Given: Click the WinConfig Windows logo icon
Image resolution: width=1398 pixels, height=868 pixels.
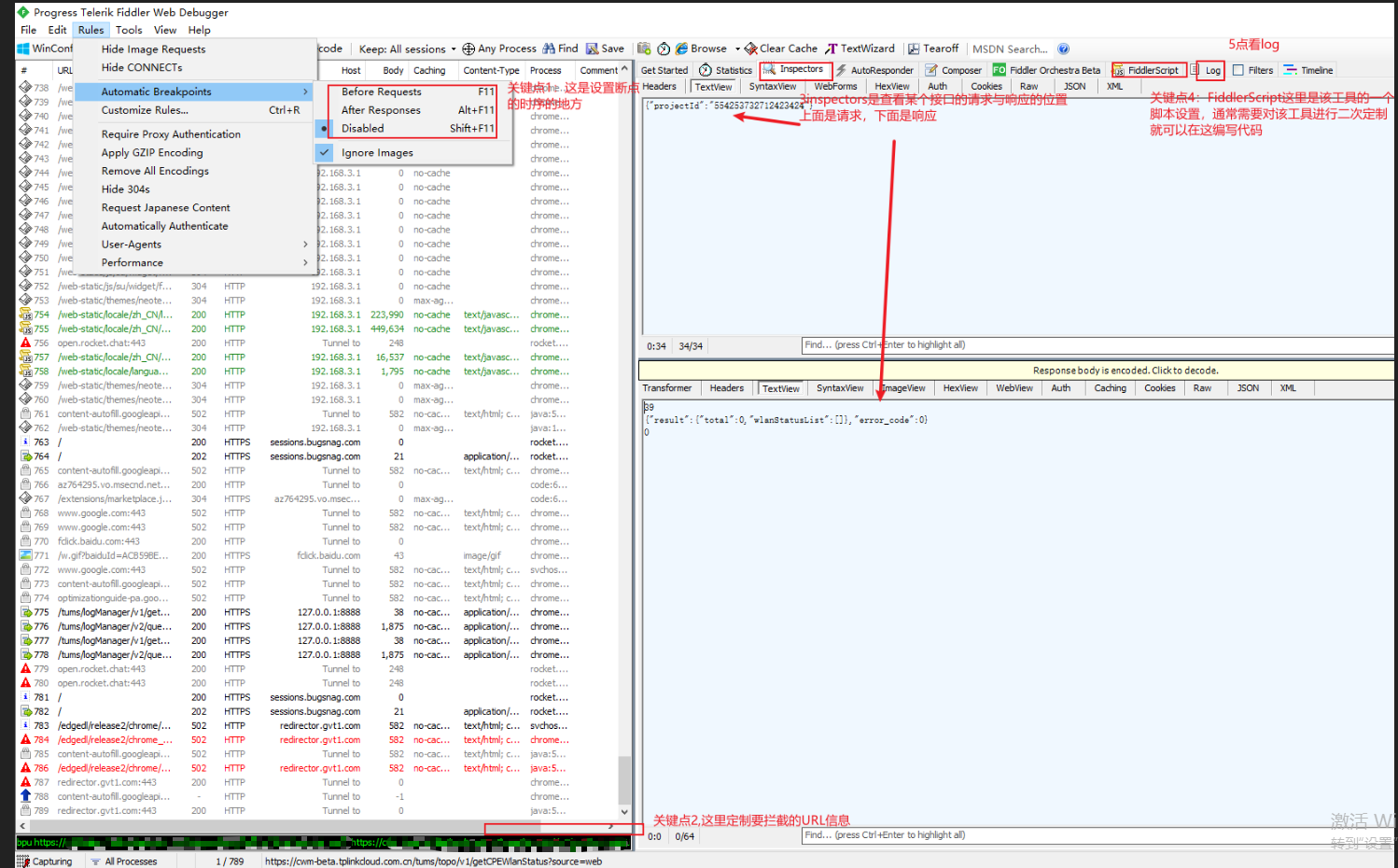Looking at the screenshot, I should tap(23, 49).
